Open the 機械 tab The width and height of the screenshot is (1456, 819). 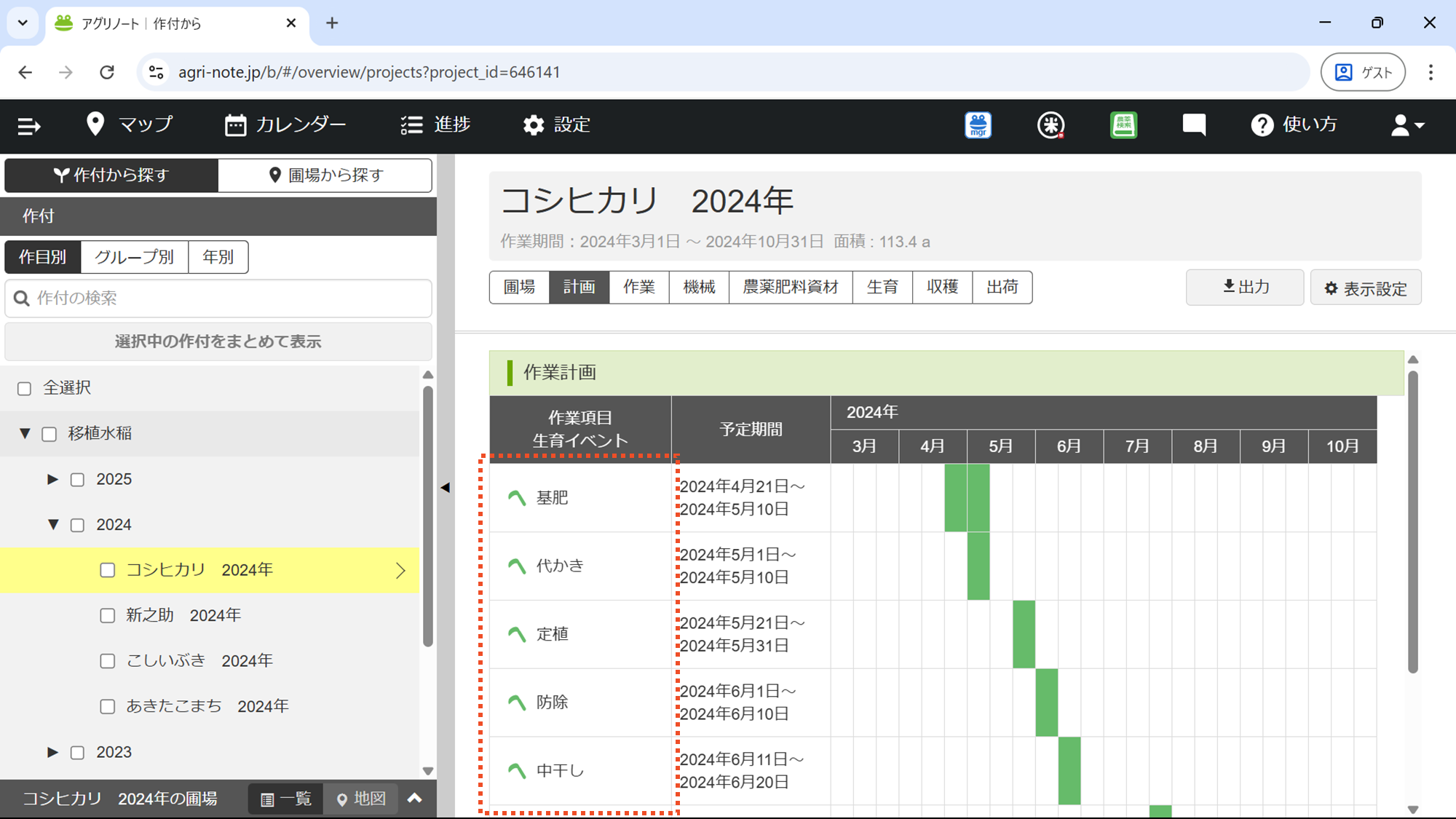click(x=699, y=287)
